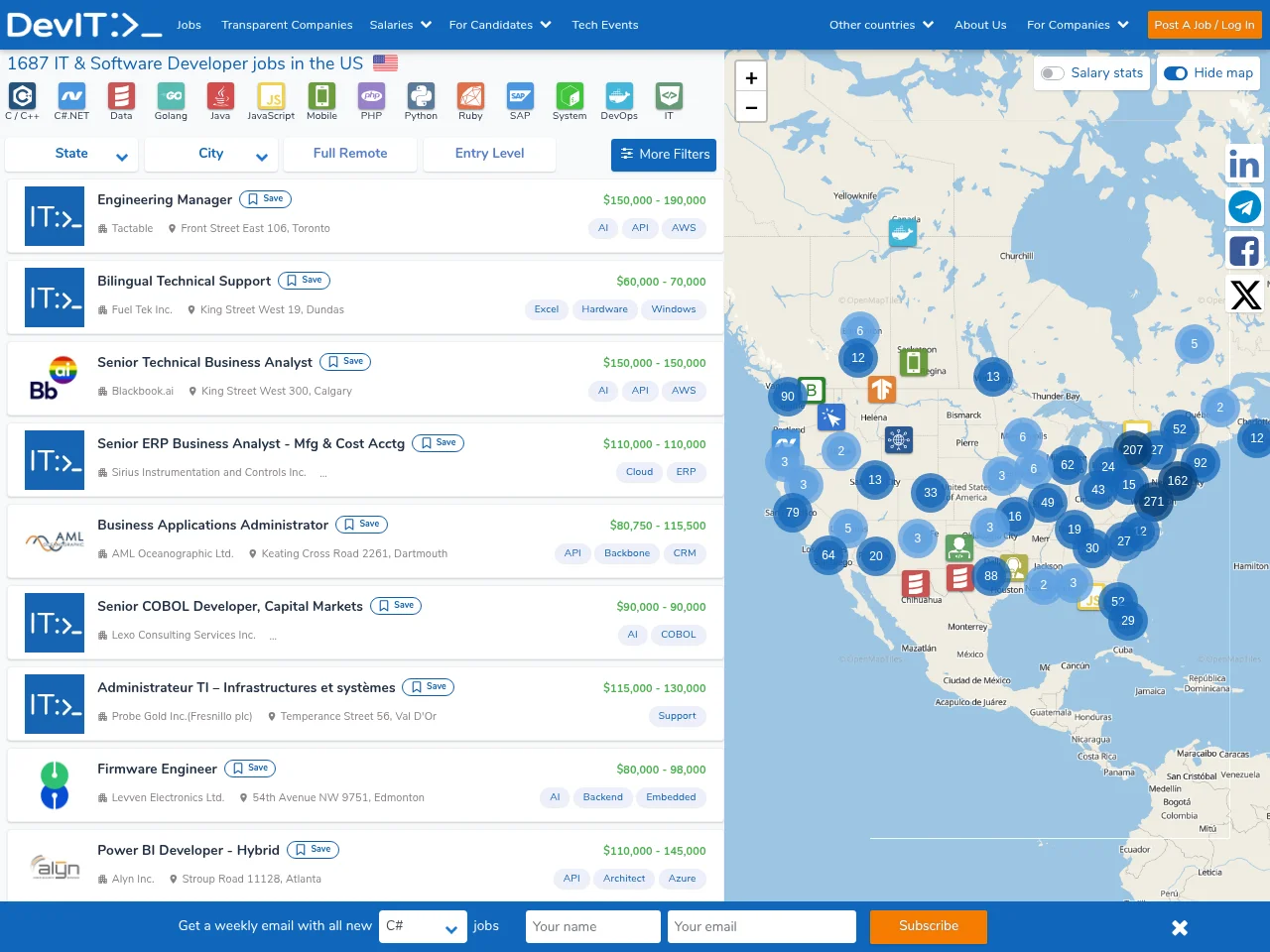1270x952 pixels.
Task: Filter jobs by Data category icon
Action: pos(121,95)
